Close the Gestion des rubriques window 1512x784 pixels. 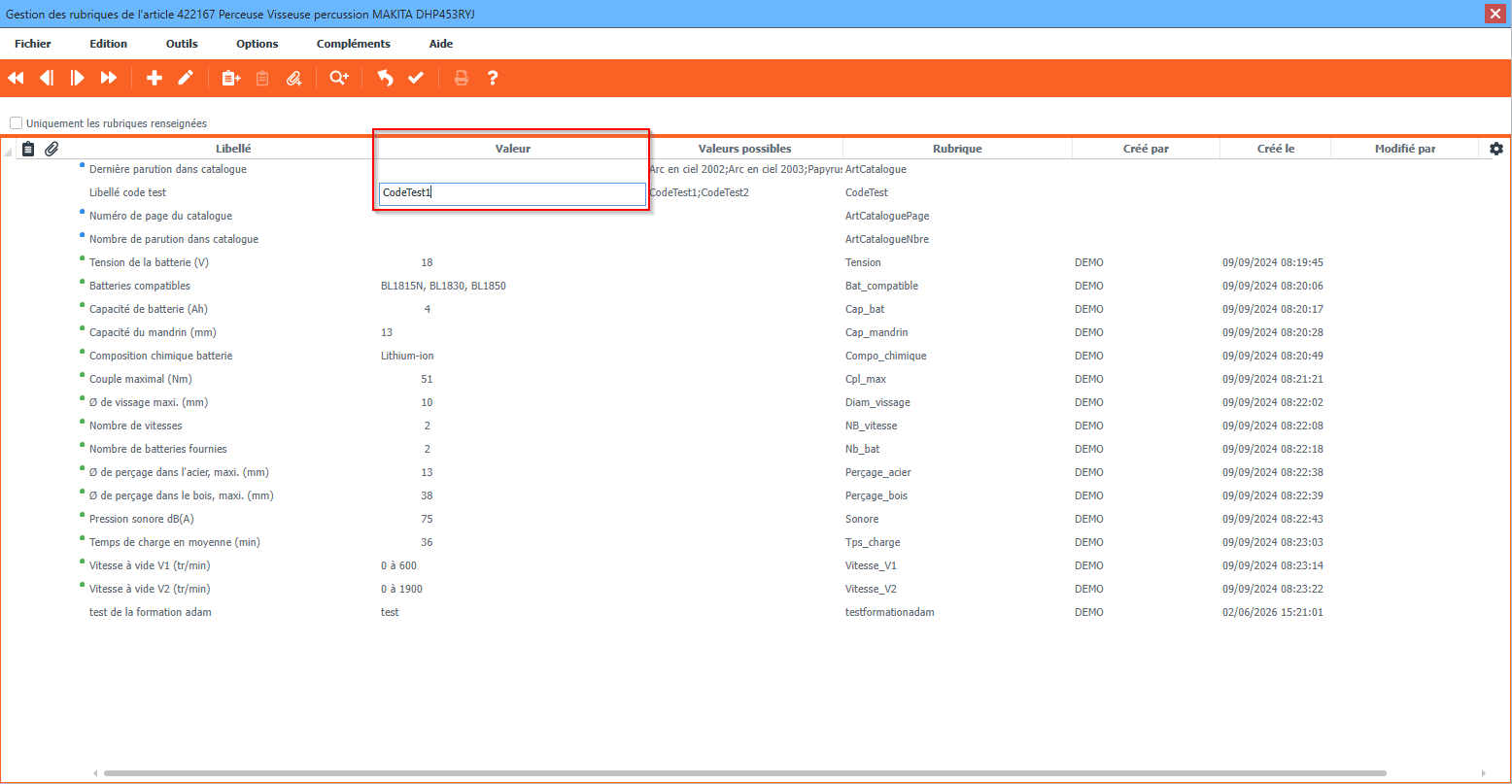pyautogui.click(x=1495, y=14)
